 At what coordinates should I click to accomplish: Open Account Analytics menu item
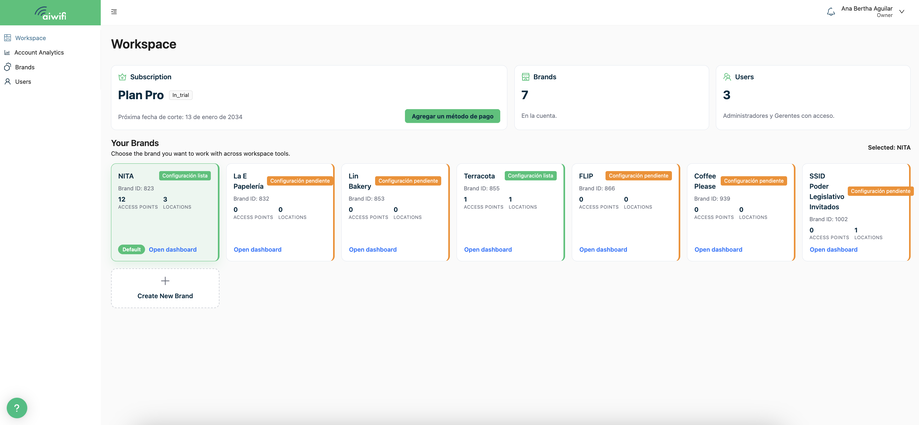coord(39,52)
